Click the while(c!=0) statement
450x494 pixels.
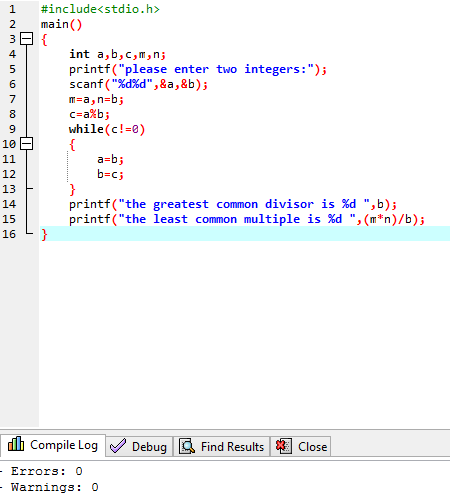(107, 129)
